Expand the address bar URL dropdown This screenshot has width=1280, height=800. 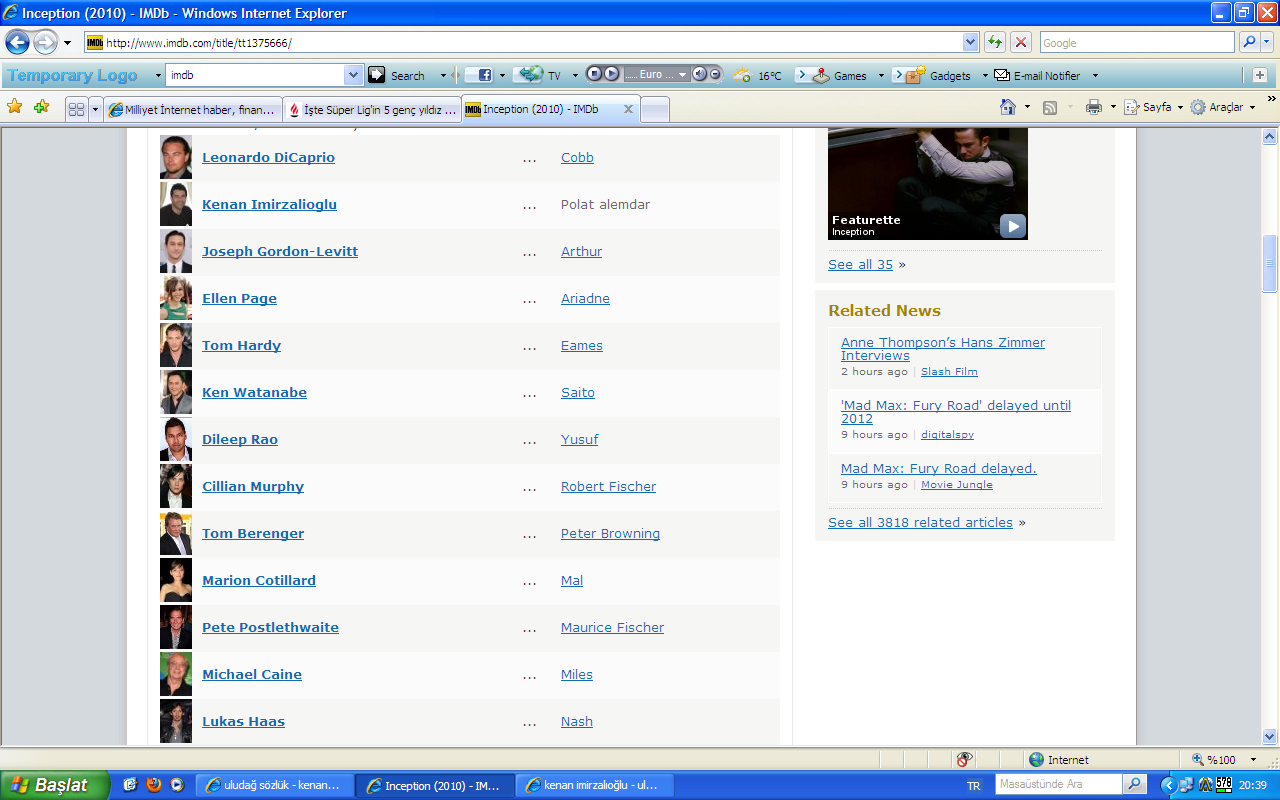tap(970, 42)
